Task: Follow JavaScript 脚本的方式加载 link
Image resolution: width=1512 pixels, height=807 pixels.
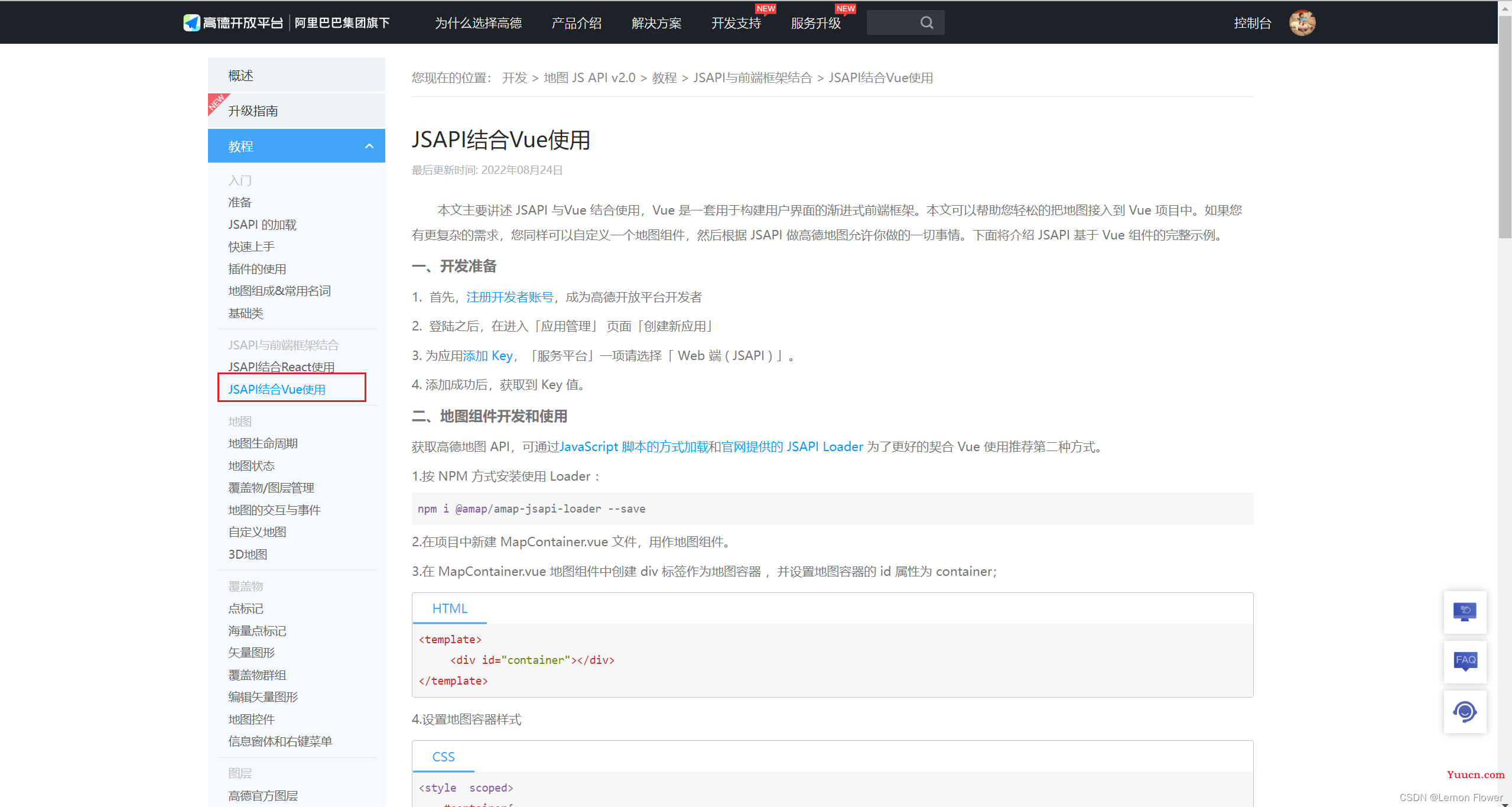Action: (x=633, y=446)
